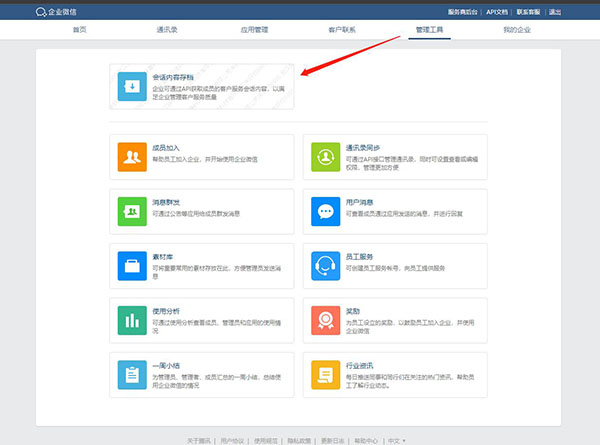This screenshot has height=445, width=600.
Task: Click the blue 素材库 briefcase icon
Action: click(132, 266)
